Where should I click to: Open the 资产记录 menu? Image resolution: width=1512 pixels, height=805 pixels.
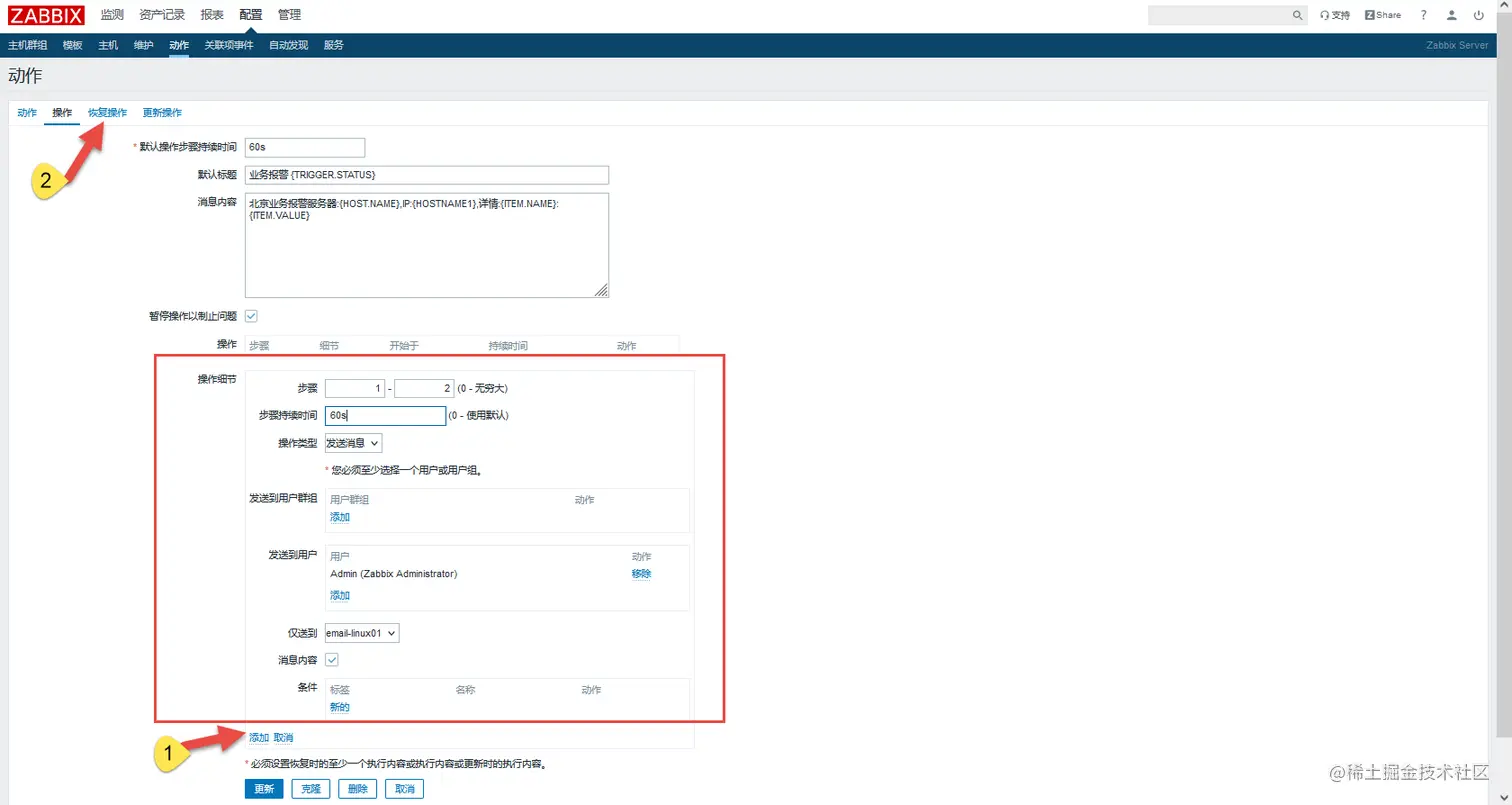pos(163,15)
